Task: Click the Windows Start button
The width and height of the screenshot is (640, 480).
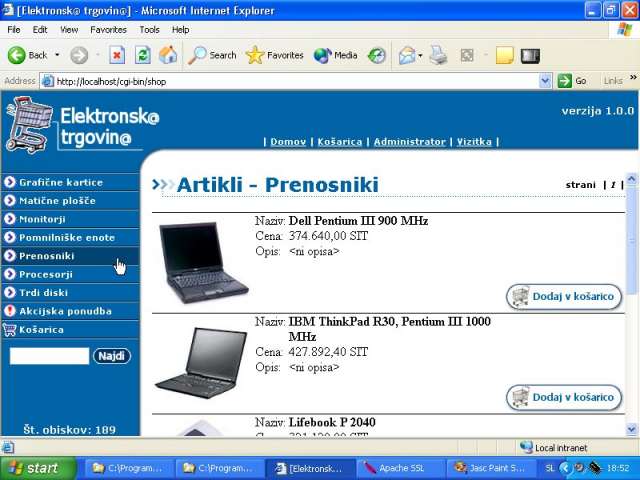Action: pyautogui.click(x=38, y=468)
